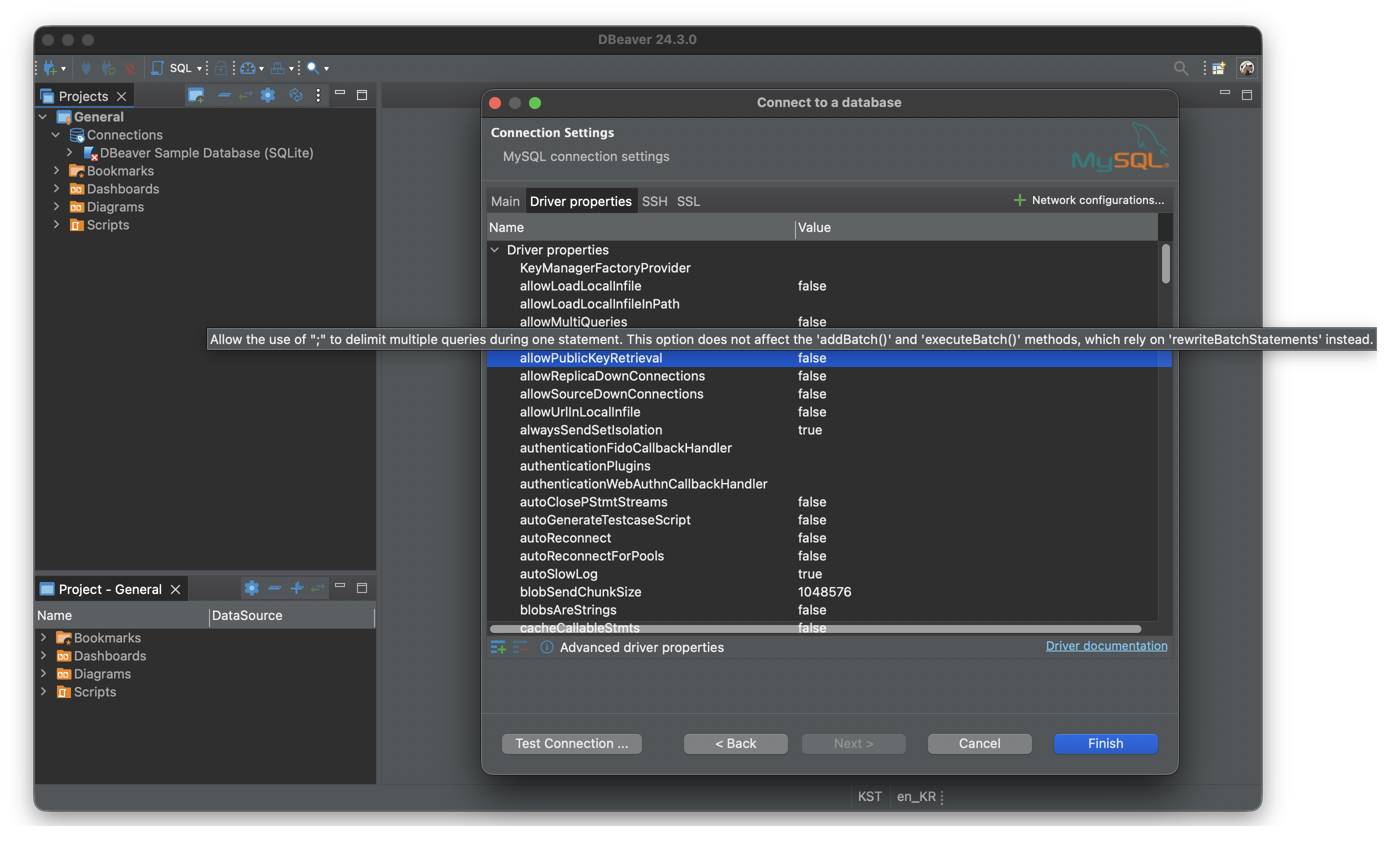Open the dropdown arrow next to SQL
The height and width of the screenshot is (853, 1400).
click(199, 69)
